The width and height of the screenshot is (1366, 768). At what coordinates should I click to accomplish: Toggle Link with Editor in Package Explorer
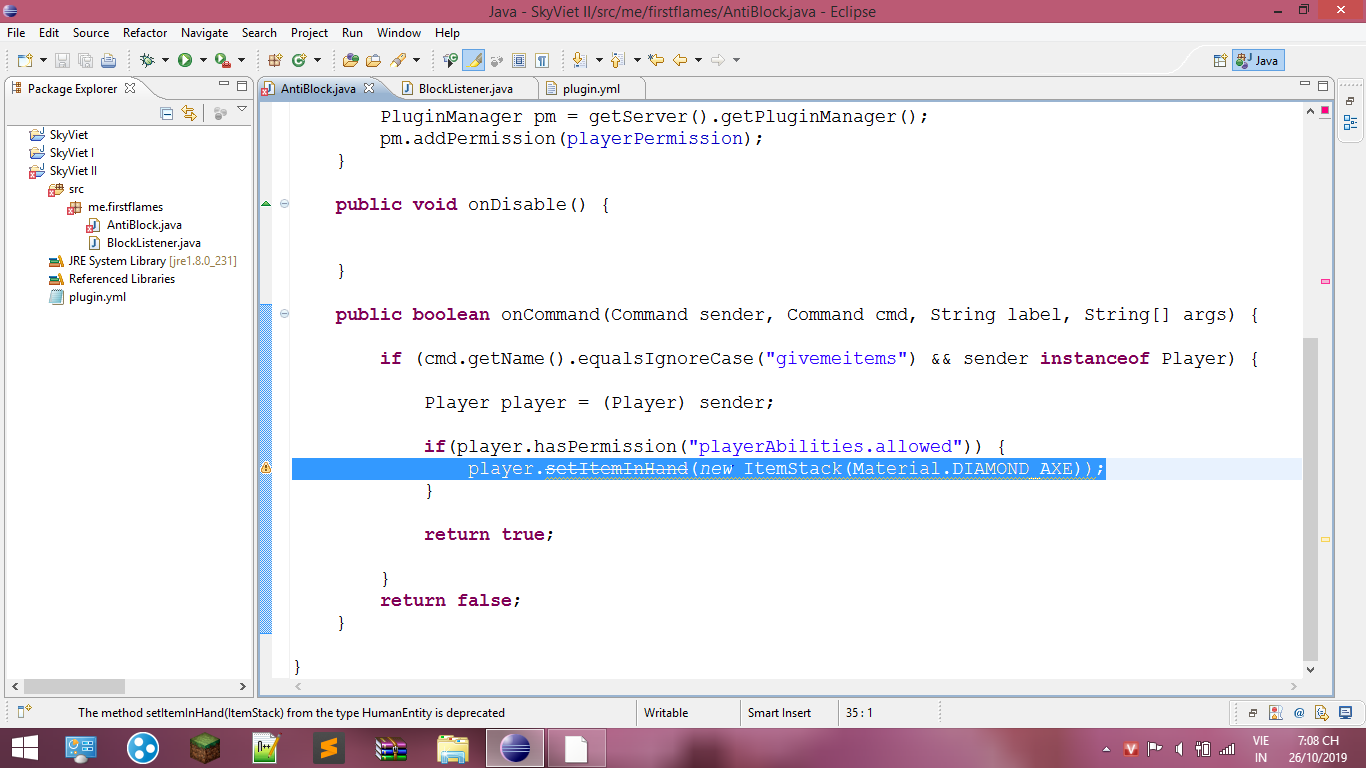[189, 113]
